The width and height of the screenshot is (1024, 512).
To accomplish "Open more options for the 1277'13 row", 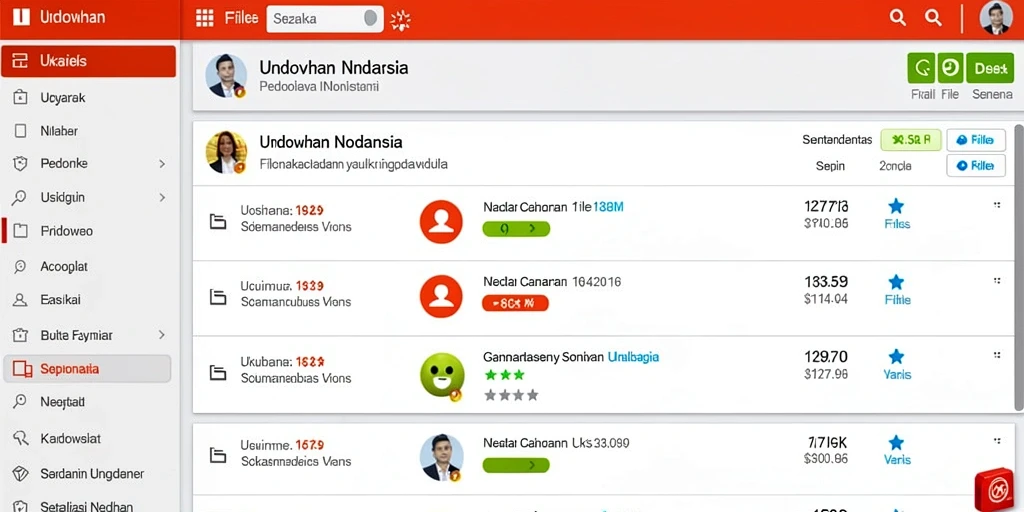I will [997, 205].
